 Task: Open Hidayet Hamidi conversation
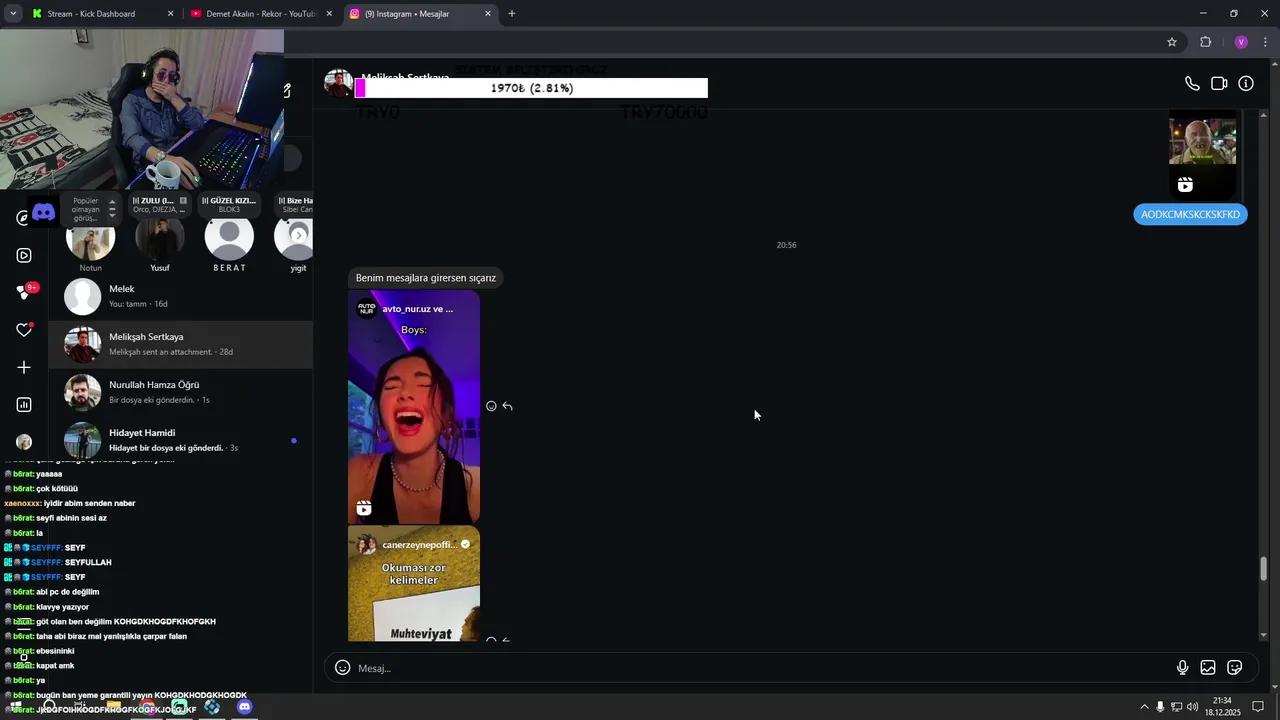(x=181, y=440)
